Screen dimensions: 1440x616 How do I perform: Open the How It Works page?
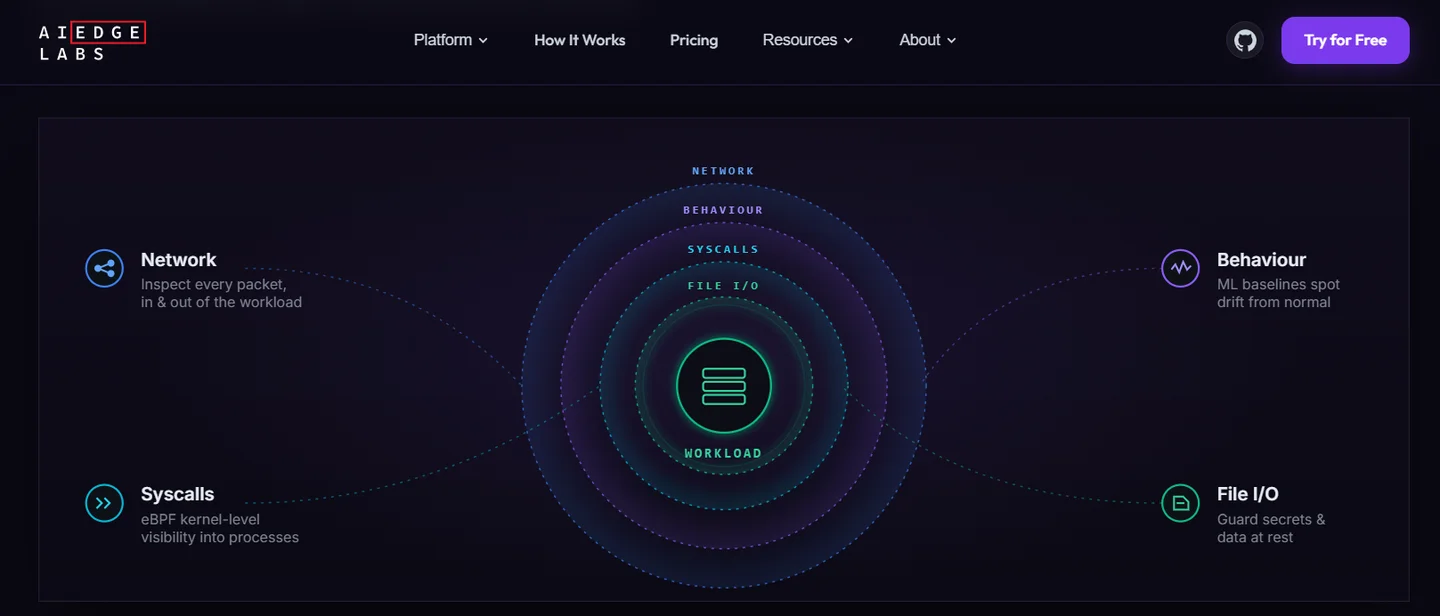point(580,40)
